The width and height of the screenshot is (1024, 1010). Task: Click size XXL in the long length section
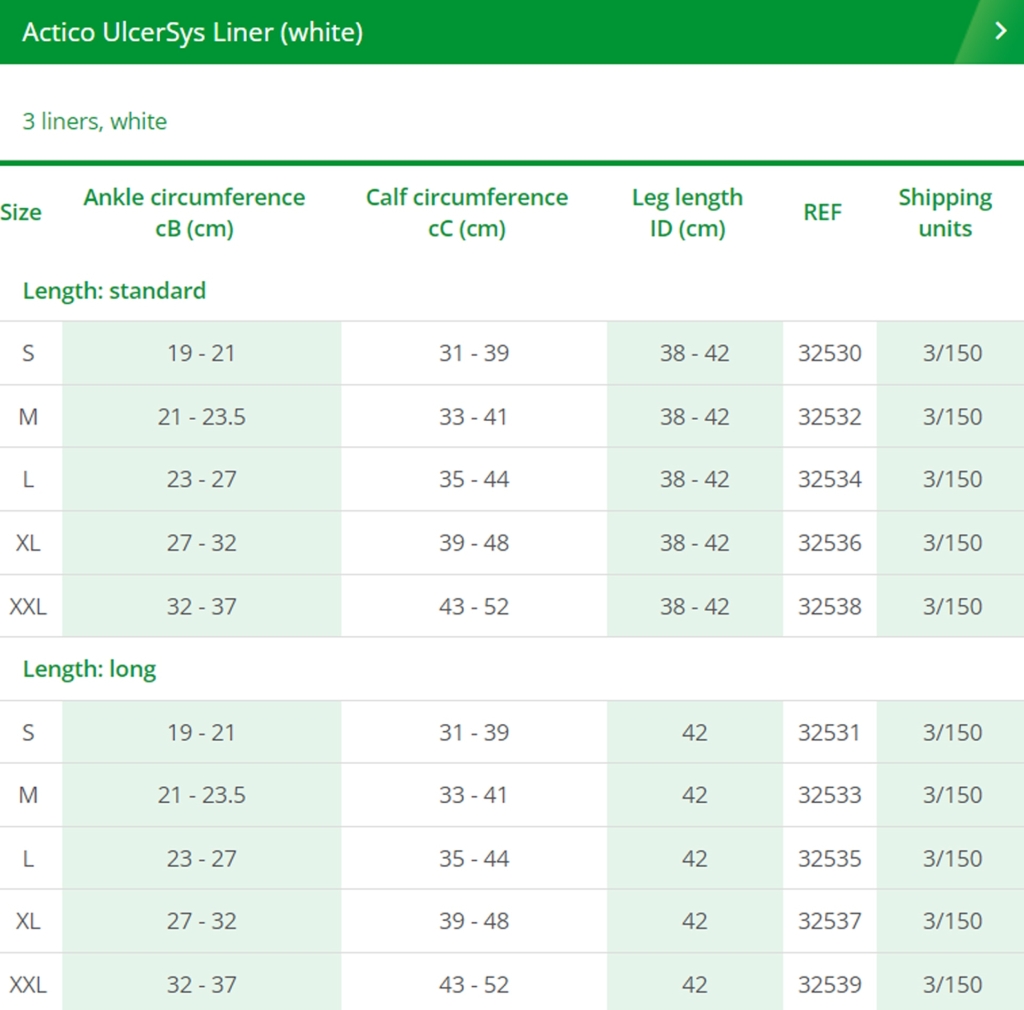(28, 985)
